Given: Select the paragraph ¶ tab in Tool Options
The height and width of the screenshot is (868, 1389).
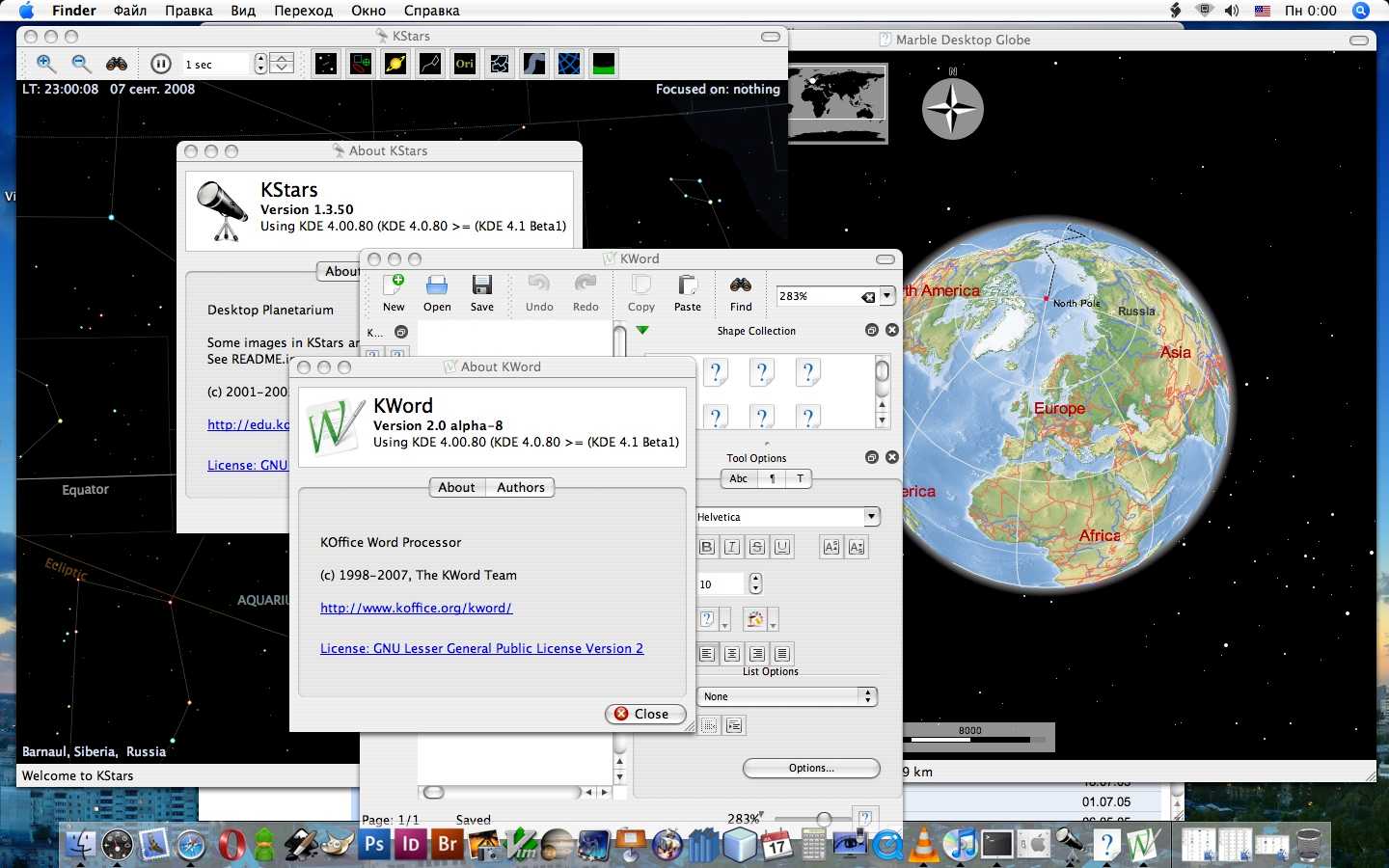Looking at the screenshot, I should point(773,478).
